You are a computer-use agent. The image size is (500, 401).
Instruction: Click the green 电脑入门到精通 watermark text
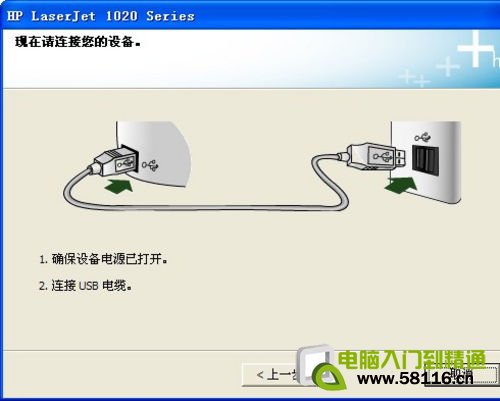(412, 360)
